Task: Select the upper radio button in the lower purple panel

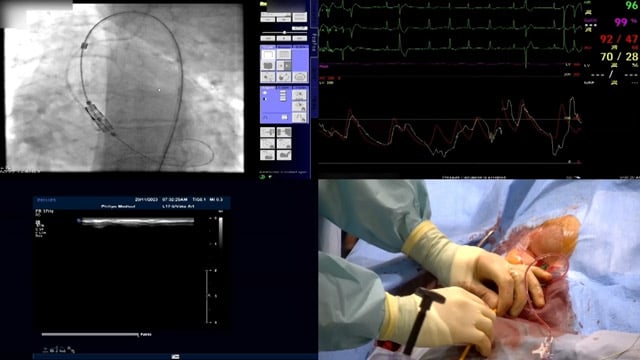Action: 265,93
